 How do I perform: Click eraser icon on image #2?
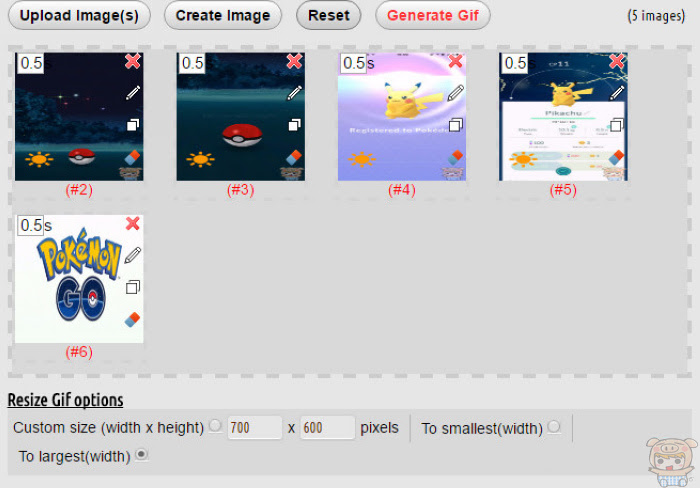point(133,158)
